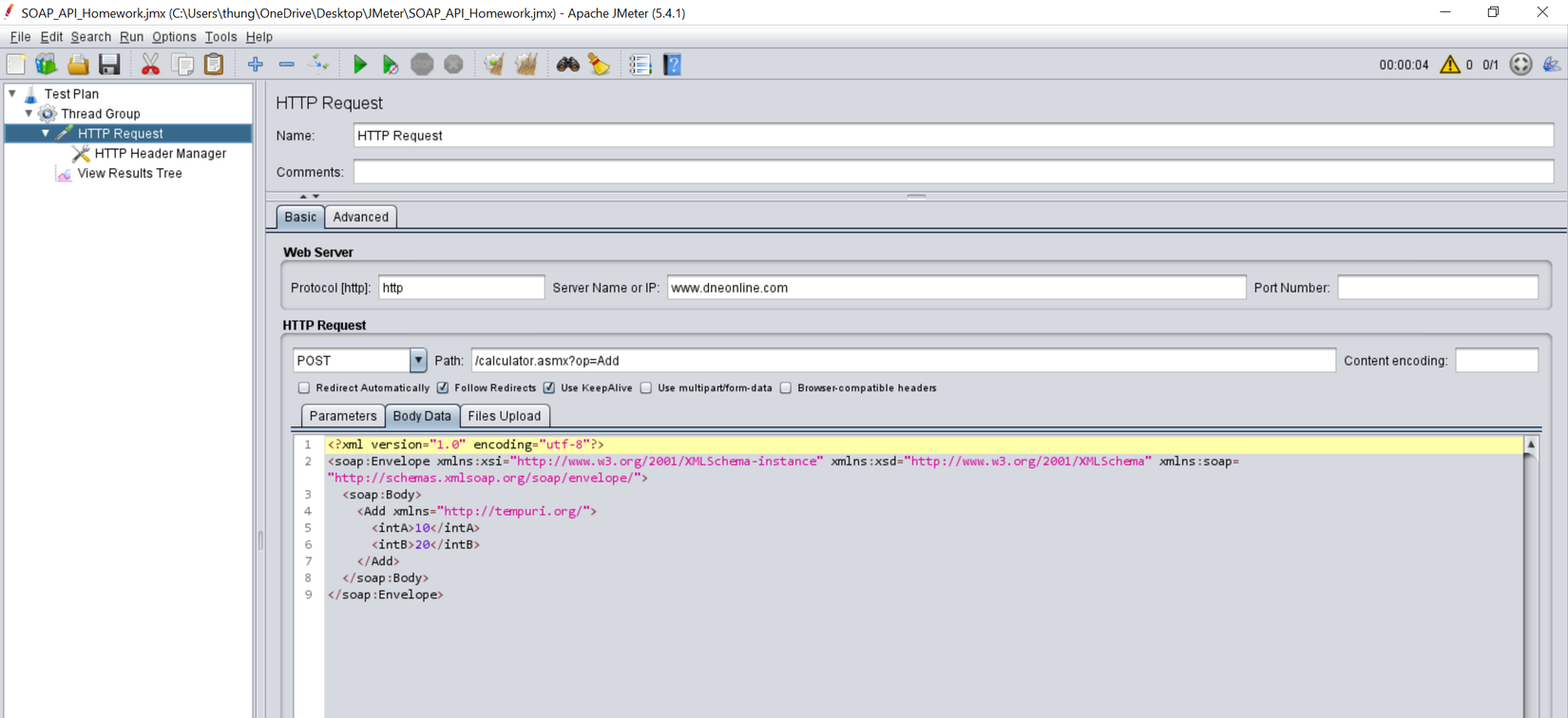
Task: Collapse all tree nodes with minus icon
Action: (x=286, y=65)
